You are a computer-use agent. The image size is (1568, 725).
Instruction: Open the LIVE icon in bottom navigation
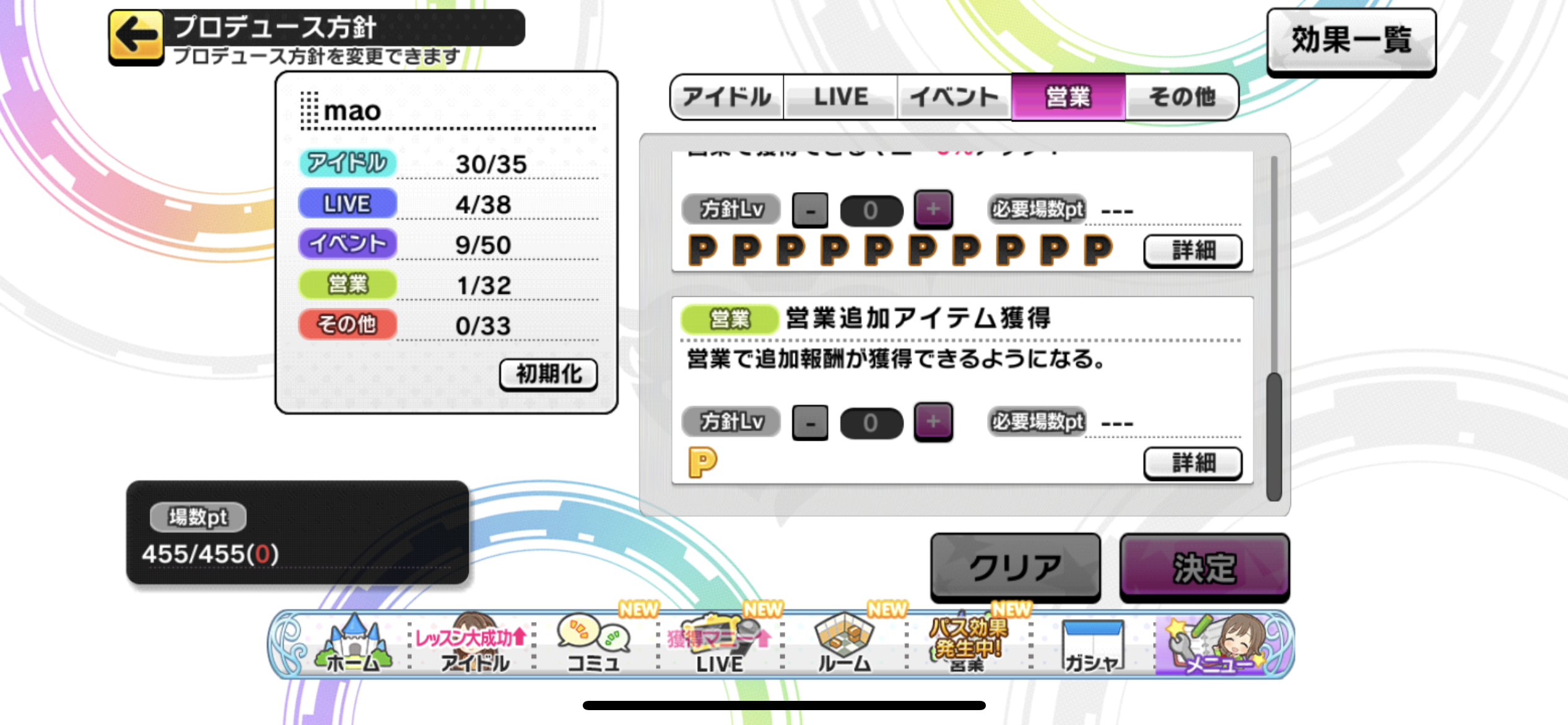720,644
